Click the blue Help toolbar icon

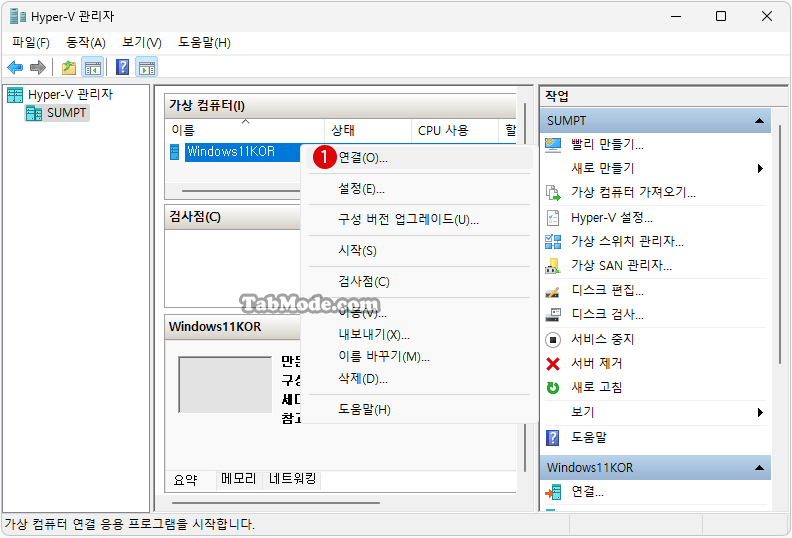[122, 67]
